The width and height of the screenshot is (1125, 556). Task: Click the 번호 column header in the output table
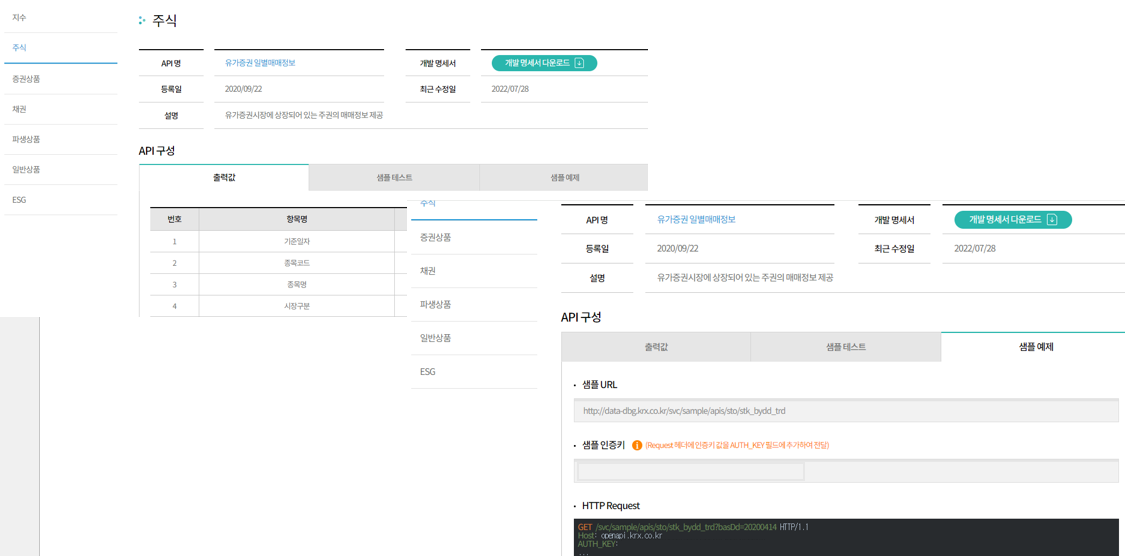click(x=174, y=220)
